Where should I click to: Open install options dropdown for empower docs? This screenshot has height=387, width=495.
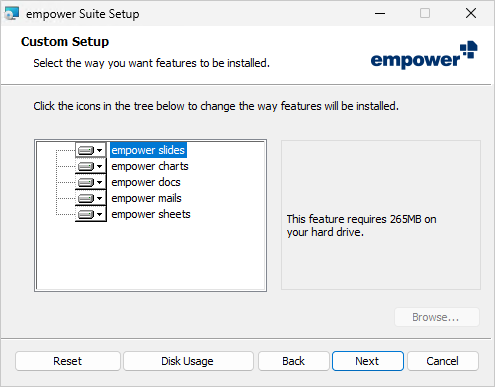[91, 182]
